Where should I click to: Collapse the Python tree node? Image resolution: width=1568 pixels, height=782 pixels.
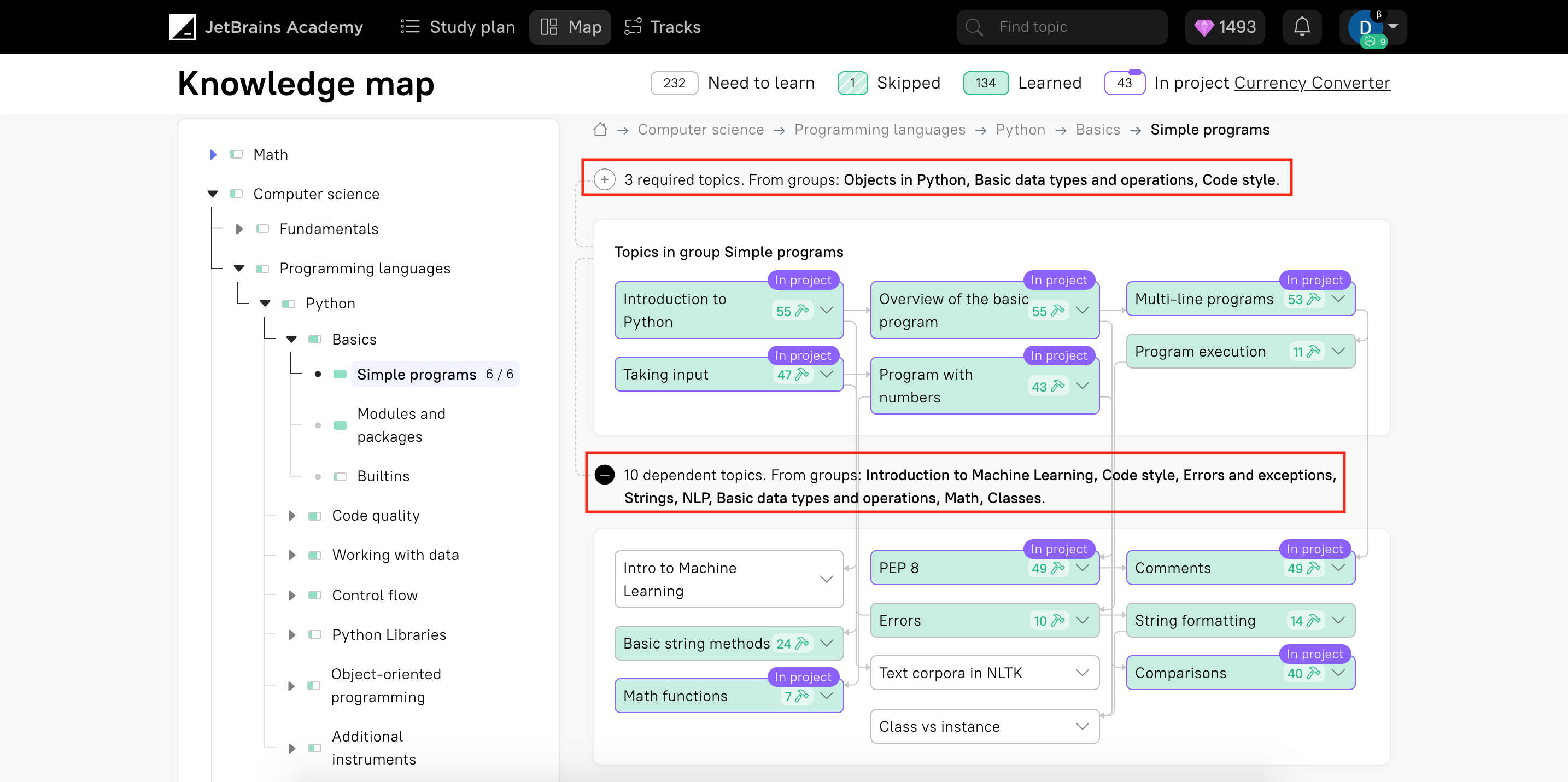(x=265, y=304)
